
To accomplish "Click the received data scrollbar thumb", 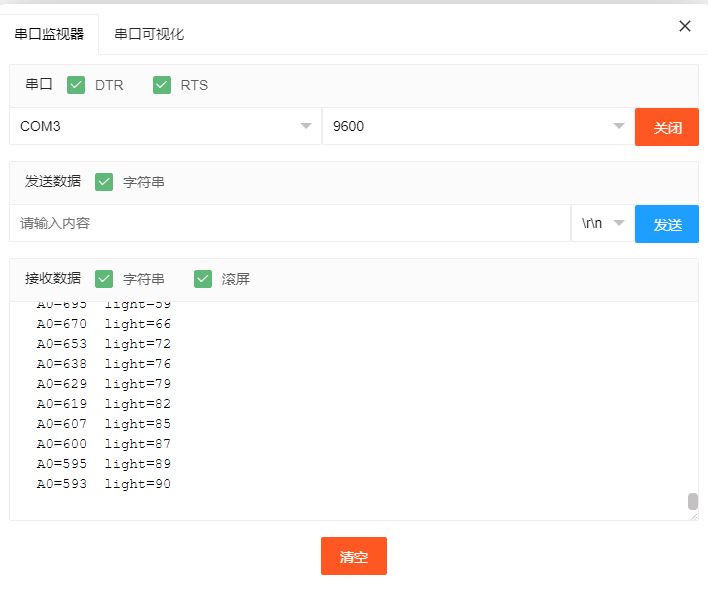I will (693, 501).
